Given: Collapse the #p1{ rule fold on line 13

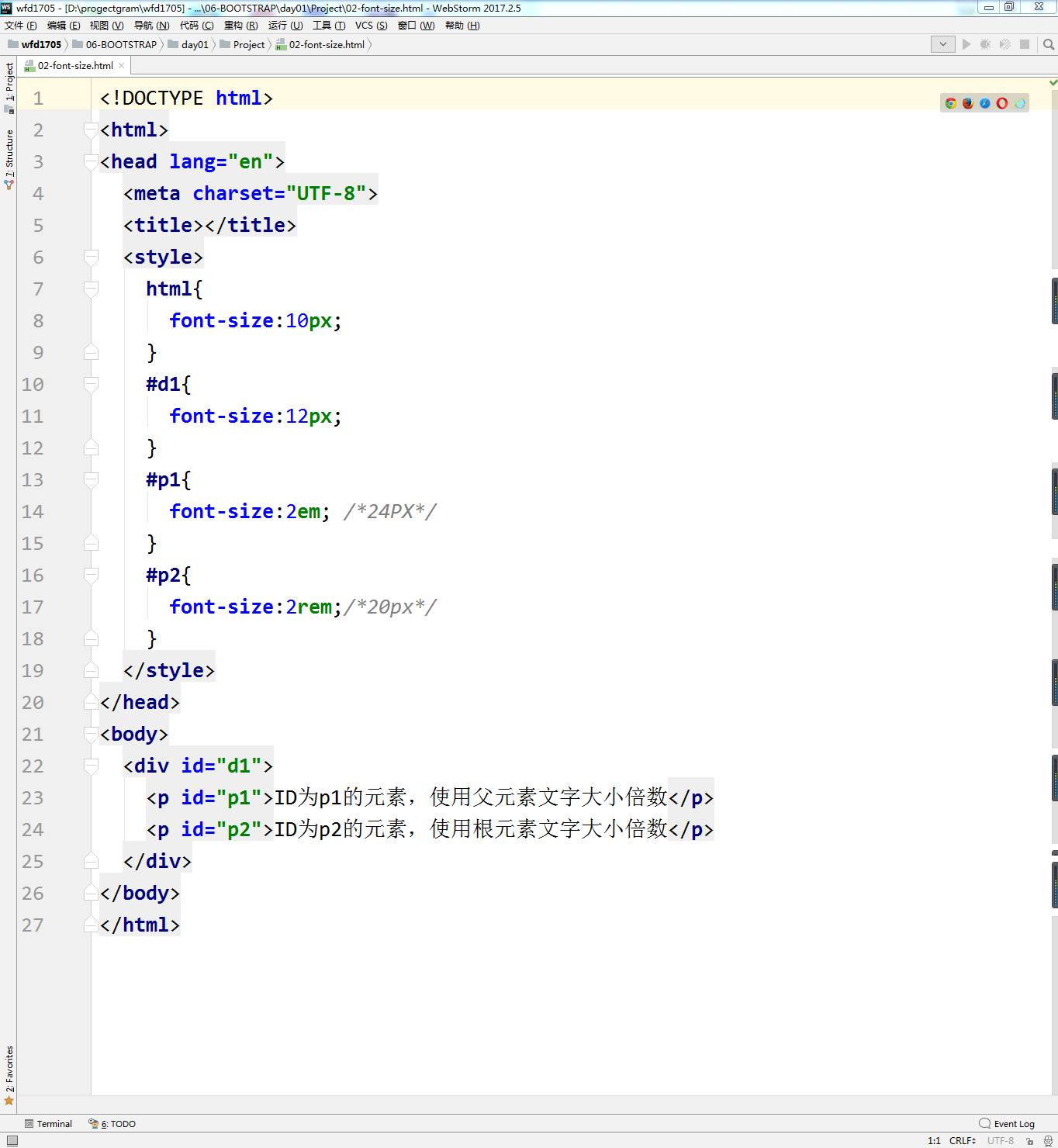Looking at the screenshot, I should tap(91, 480).
